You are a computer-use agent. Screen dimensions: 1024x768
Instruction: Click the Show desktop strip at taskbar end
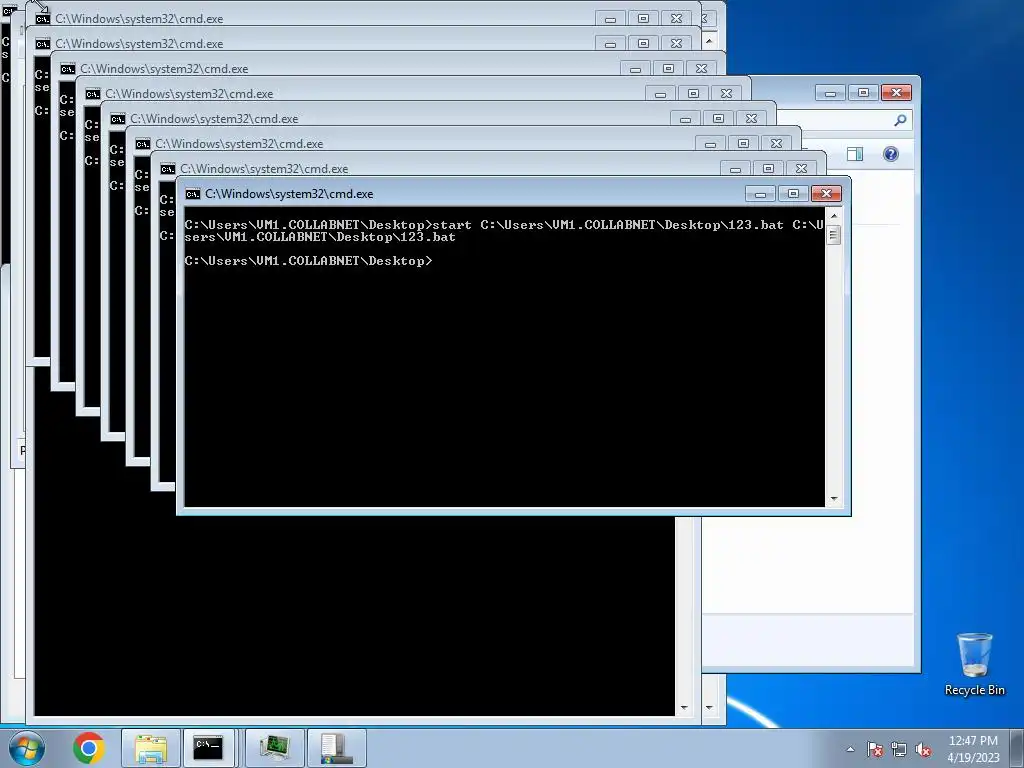tap(1018, 748)
